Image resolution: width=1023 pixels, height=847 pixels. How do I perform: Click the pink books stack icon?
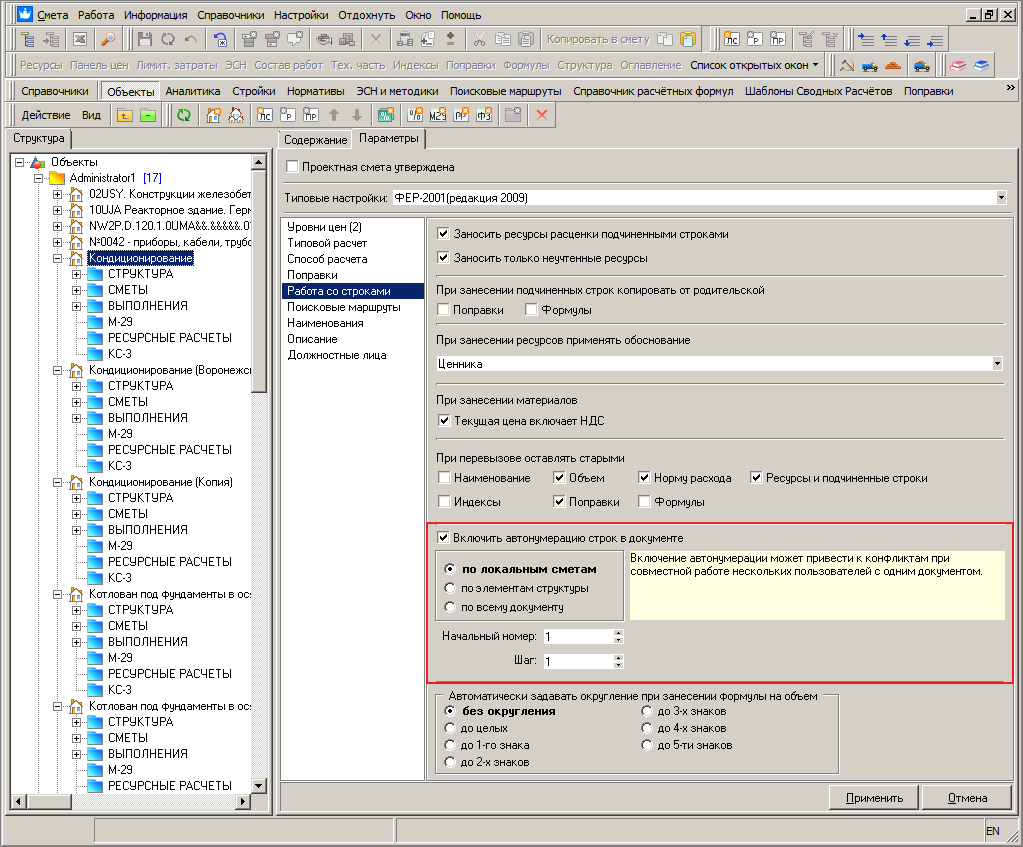click(957, 65)
